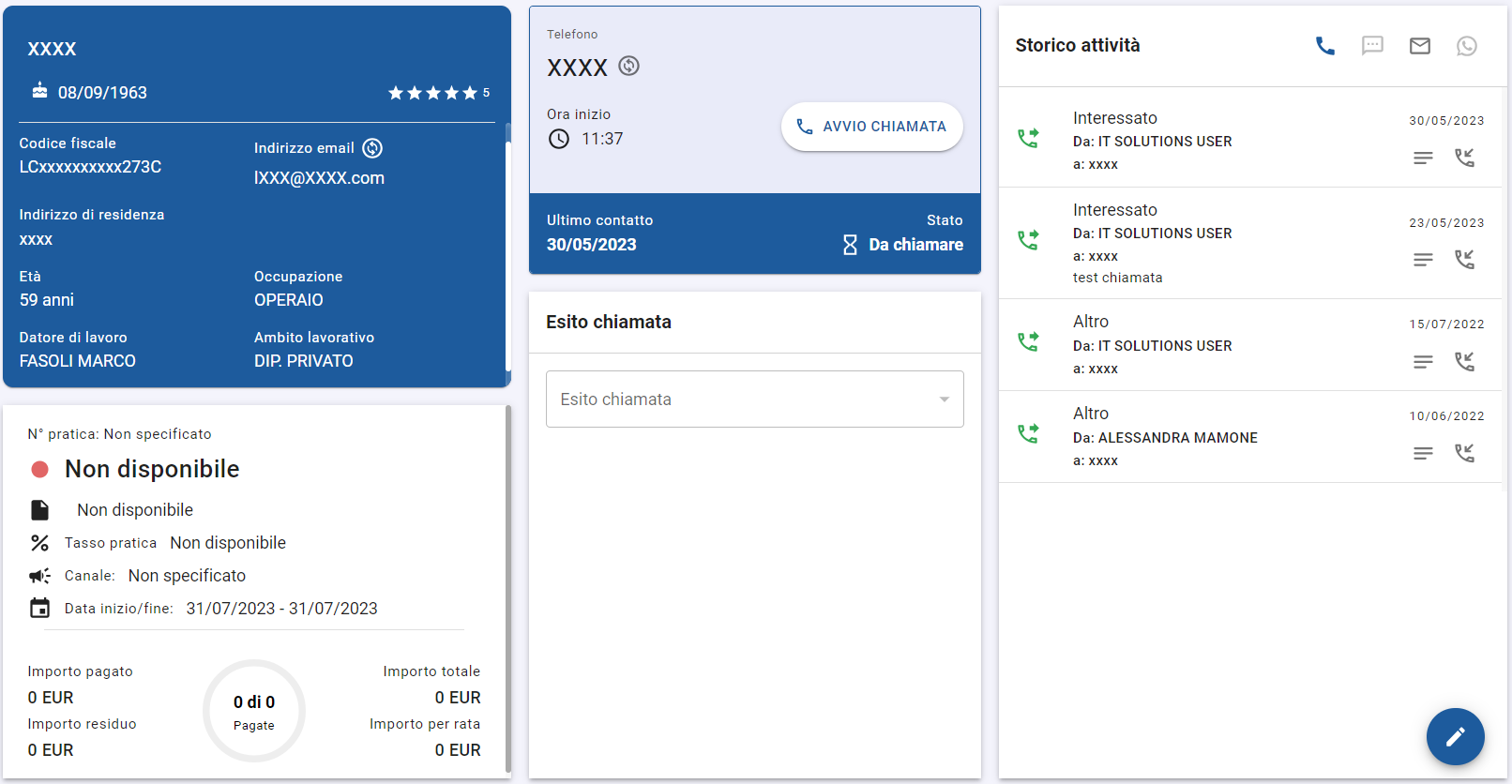The width and height of the screenshot is (1512, 784).
Task: Click callback icon for 10/06/2022 activity
Action: point(1464,453)
